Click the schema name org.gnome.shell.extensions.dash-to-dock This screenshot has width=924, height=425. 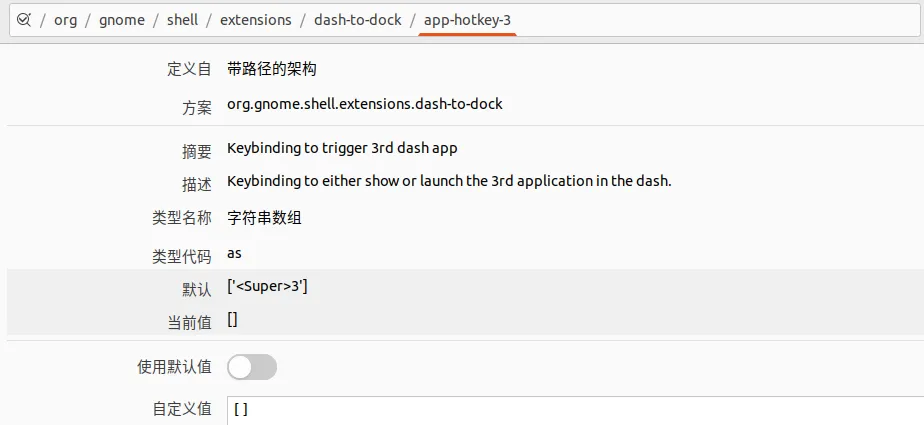(x=364, y=104)
